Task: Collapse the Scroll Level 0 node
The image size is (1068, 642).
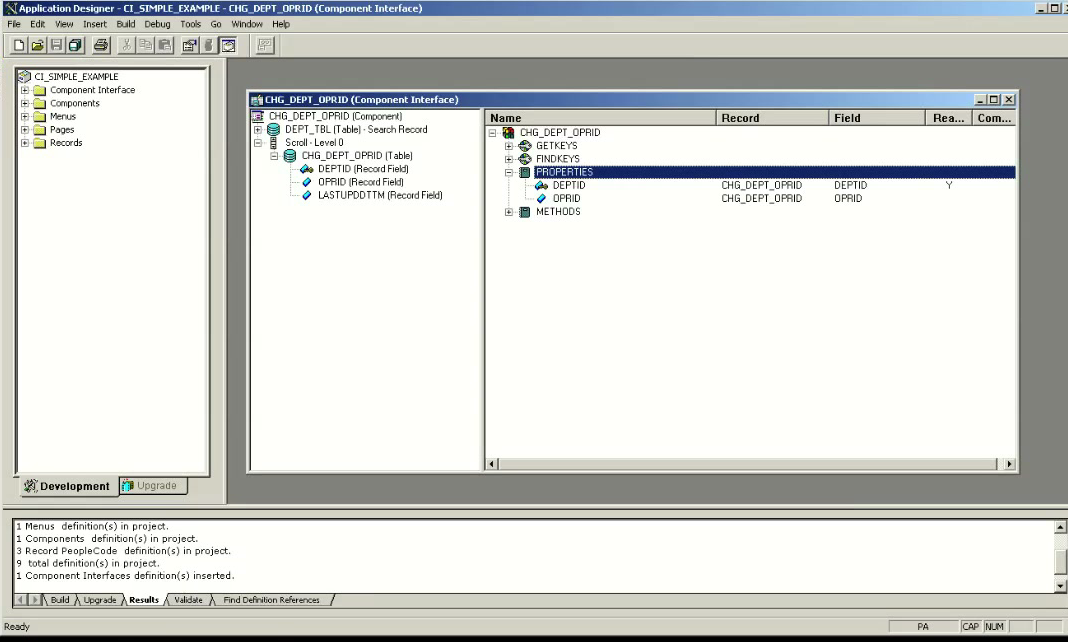Action: [258, 143]
